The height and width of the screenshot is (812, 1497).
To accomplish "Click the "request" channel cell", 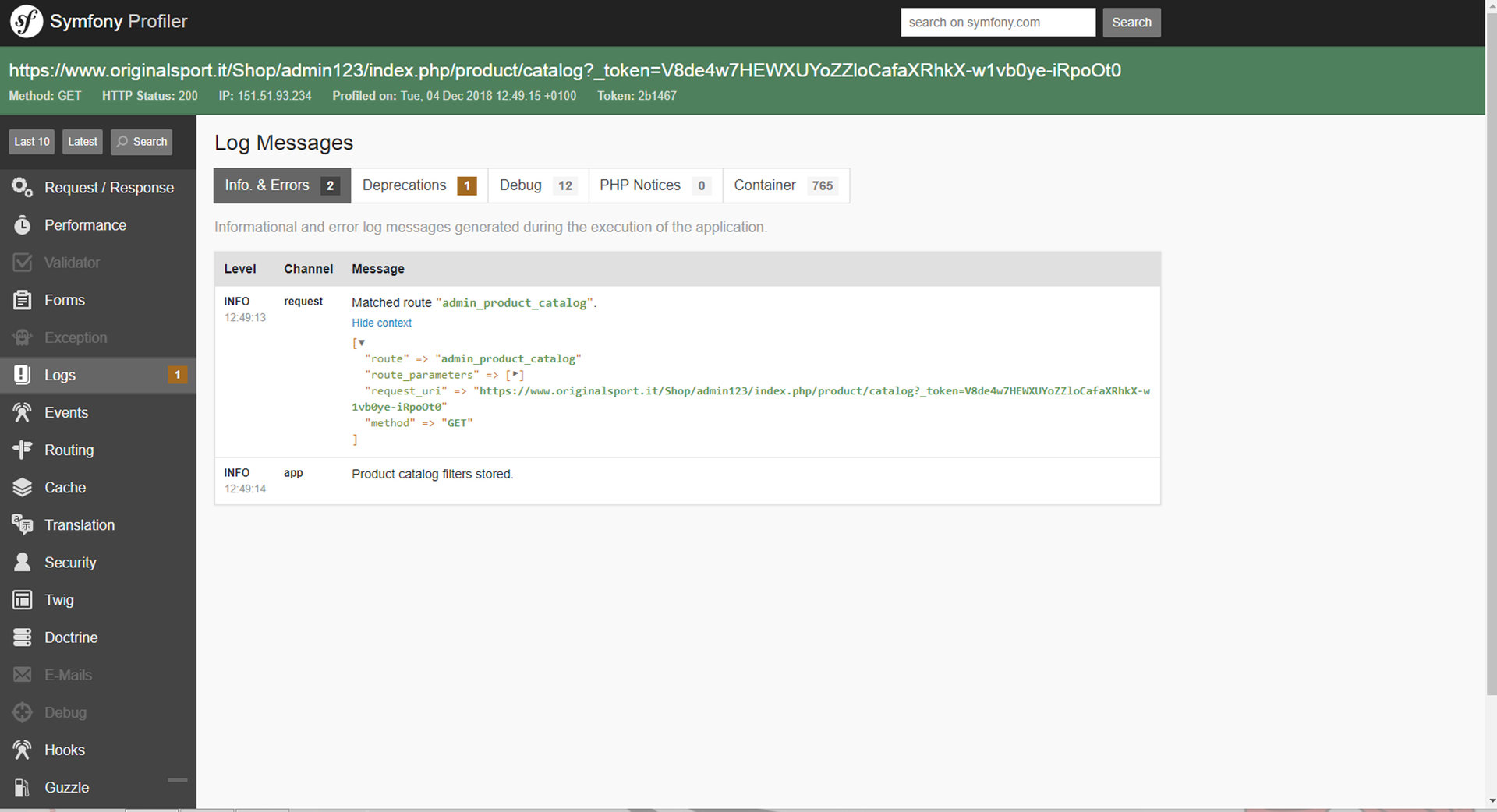I will tap(303, 302).
